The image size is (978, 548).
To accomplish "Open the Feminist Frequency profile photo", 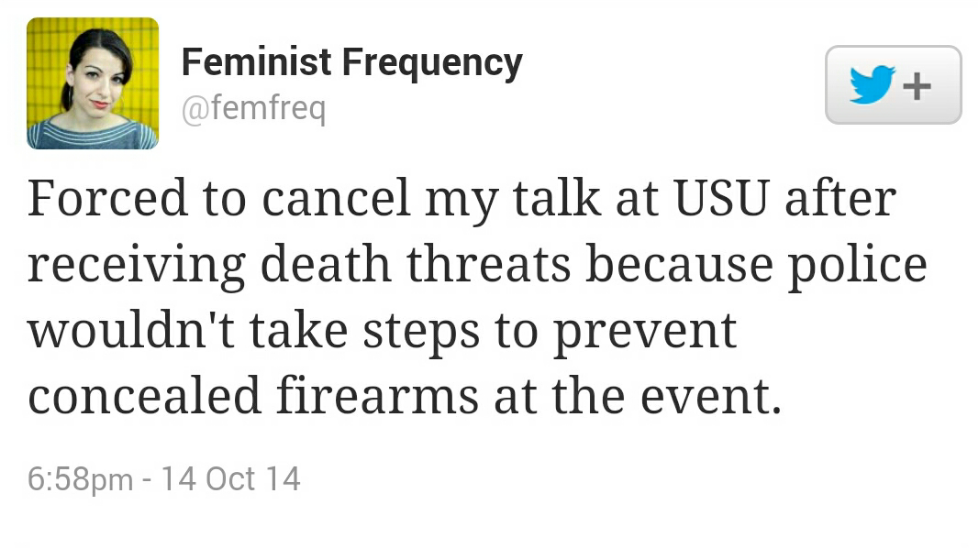I will point(92,84).
